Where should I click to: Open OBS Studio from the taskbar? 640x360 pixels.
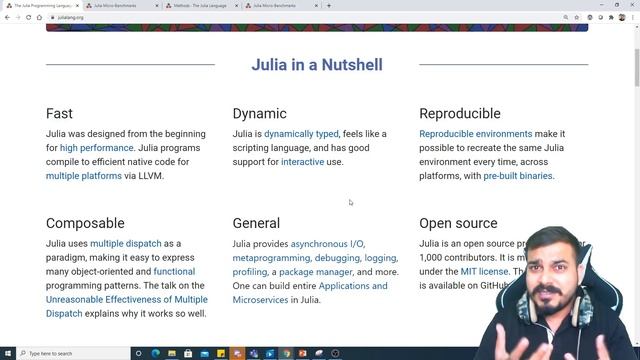pyautogui.click(x=335, y=353)
